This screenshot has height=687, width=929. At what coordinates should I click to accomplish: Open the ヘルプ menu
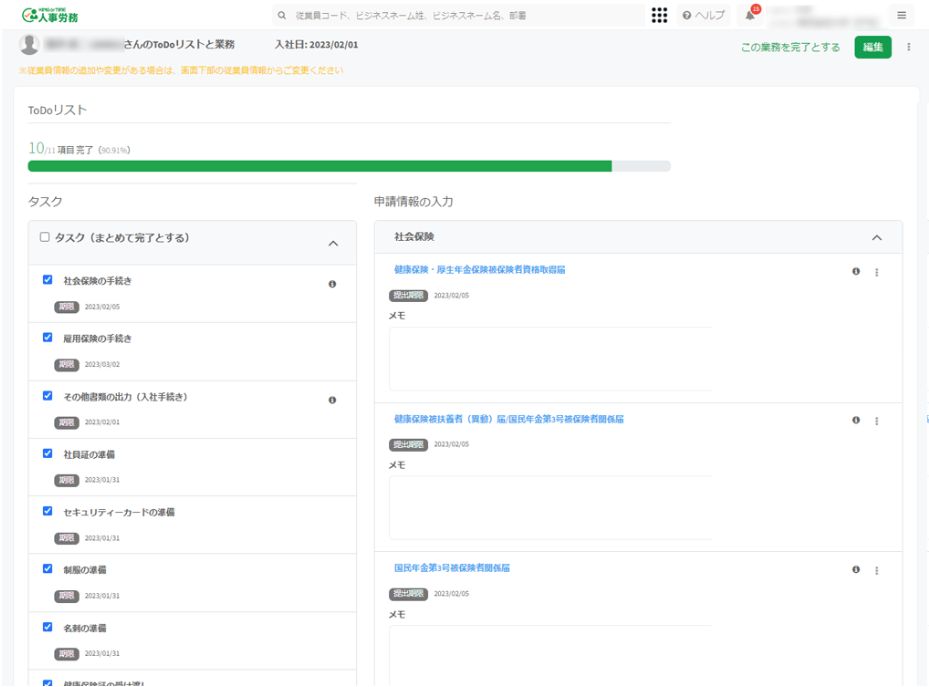point(704,15)
